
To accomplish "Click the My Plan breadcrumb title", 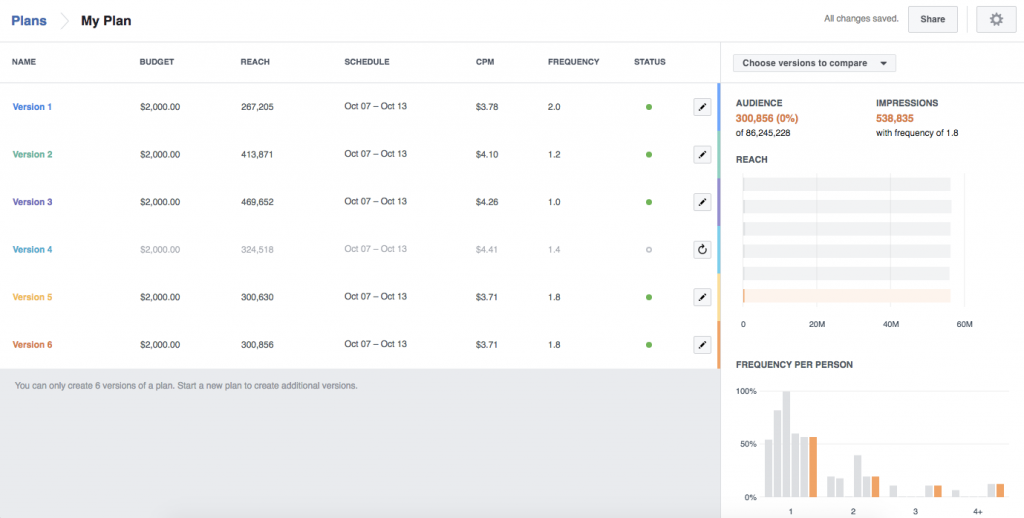I will 106,20.
